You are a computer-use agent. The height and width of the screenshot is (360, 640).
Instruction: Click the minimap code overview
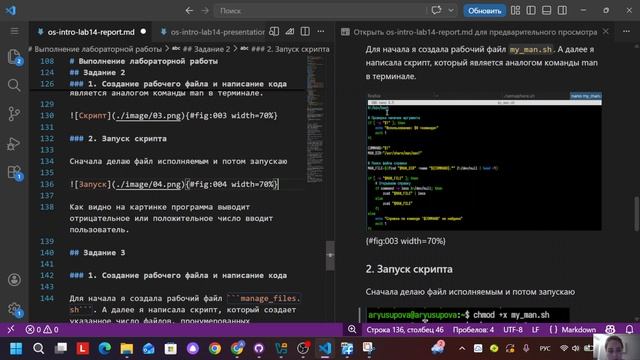[x=315, y=119]
